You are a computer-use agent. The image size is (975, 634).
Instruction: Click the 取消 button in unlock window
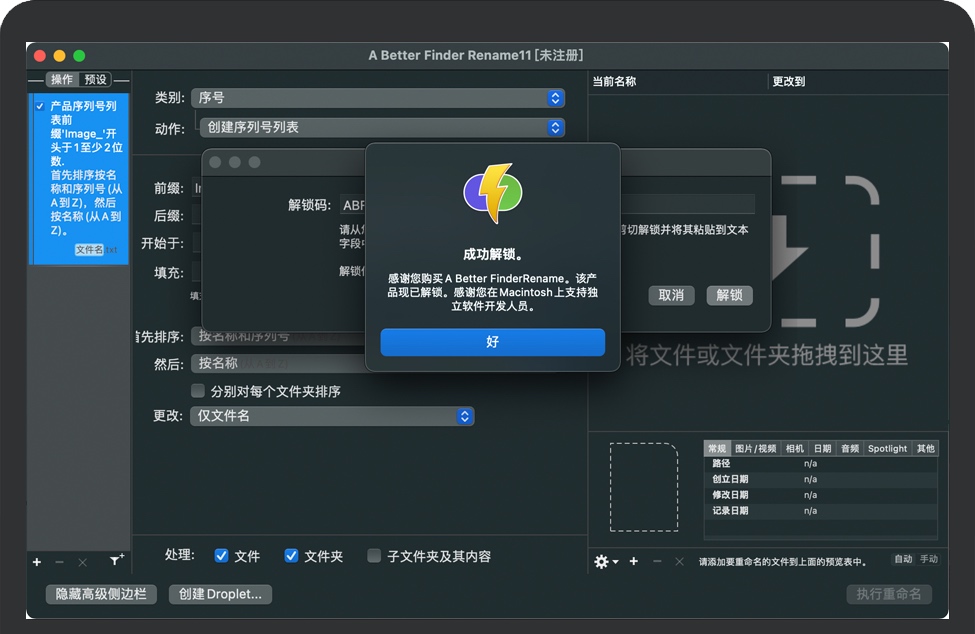[x=671, y=295]
